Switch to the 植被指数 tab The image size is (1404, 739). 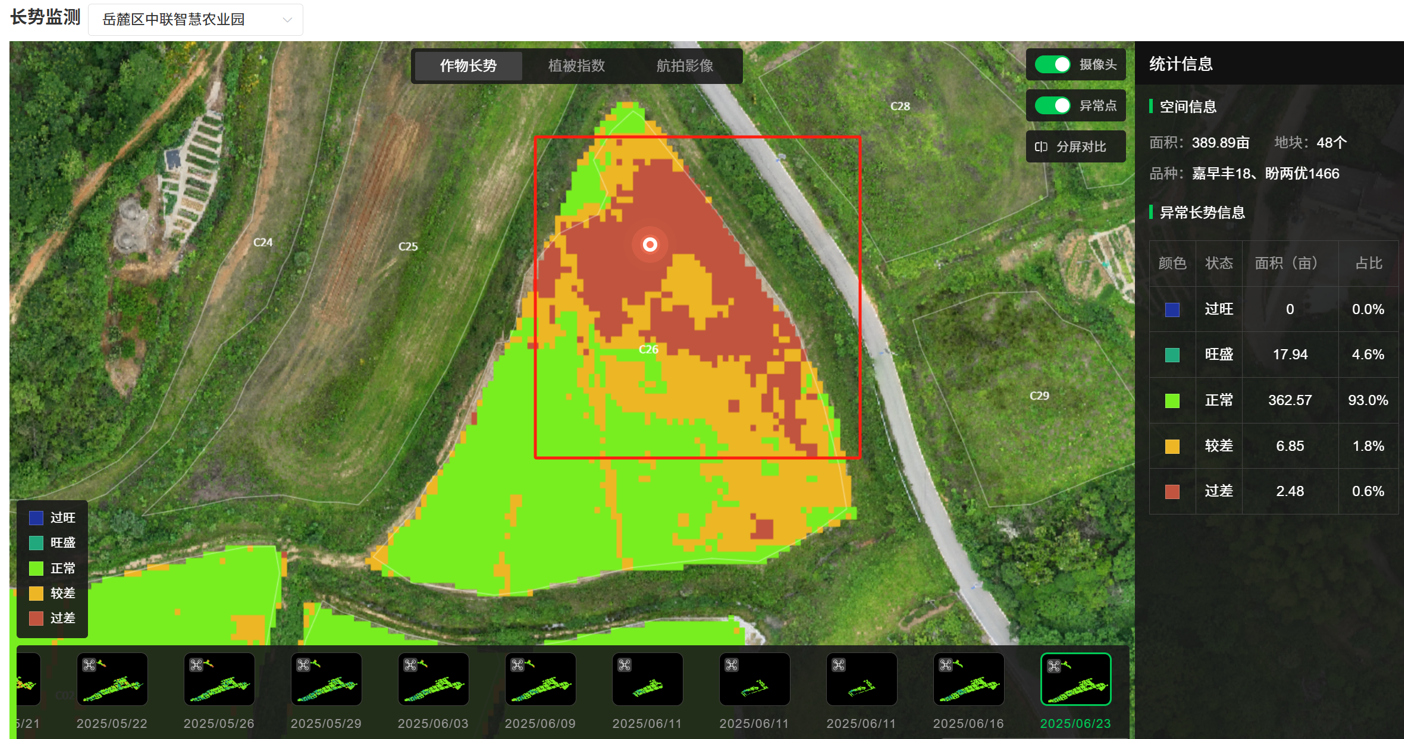tap(576, 66)
